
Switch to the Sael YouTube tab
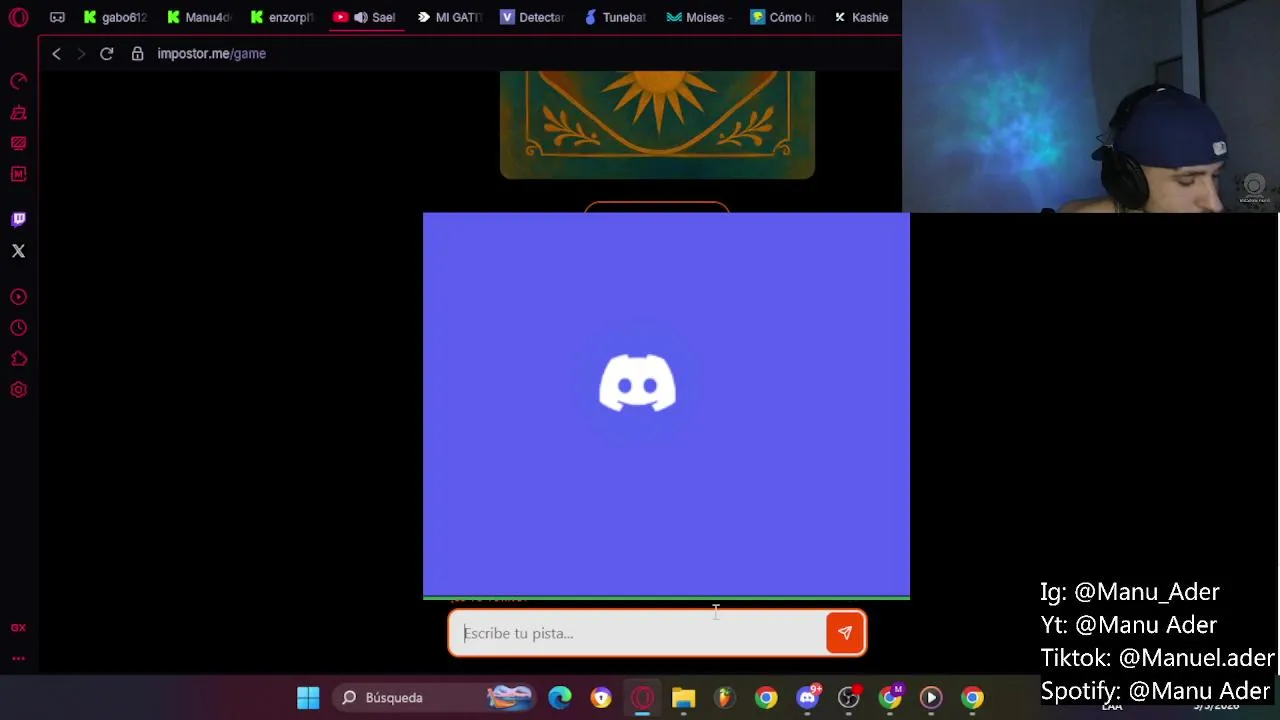click(x=366, y=17)
